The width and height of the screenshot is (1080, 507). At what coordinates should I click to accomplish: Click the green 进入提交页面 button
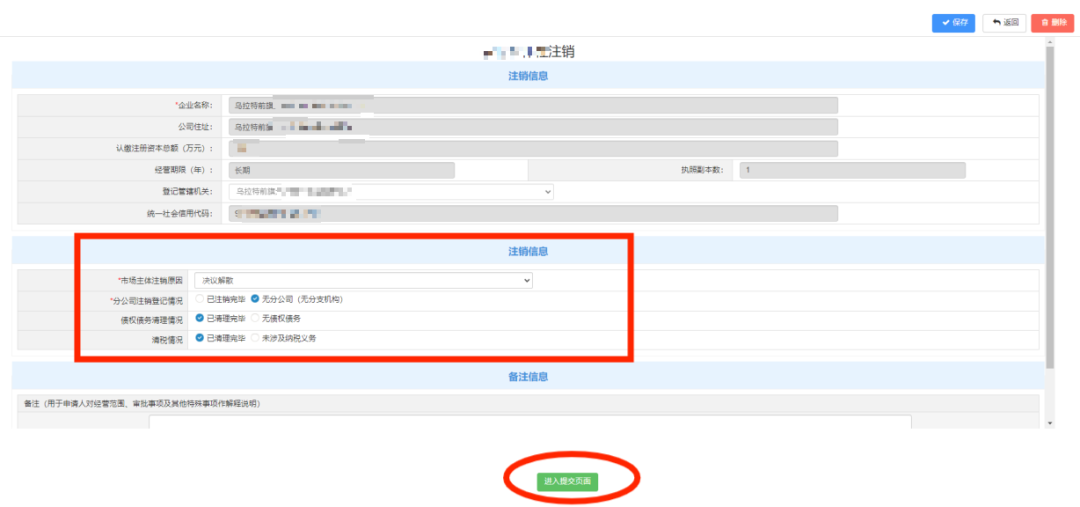coord(568,482)
